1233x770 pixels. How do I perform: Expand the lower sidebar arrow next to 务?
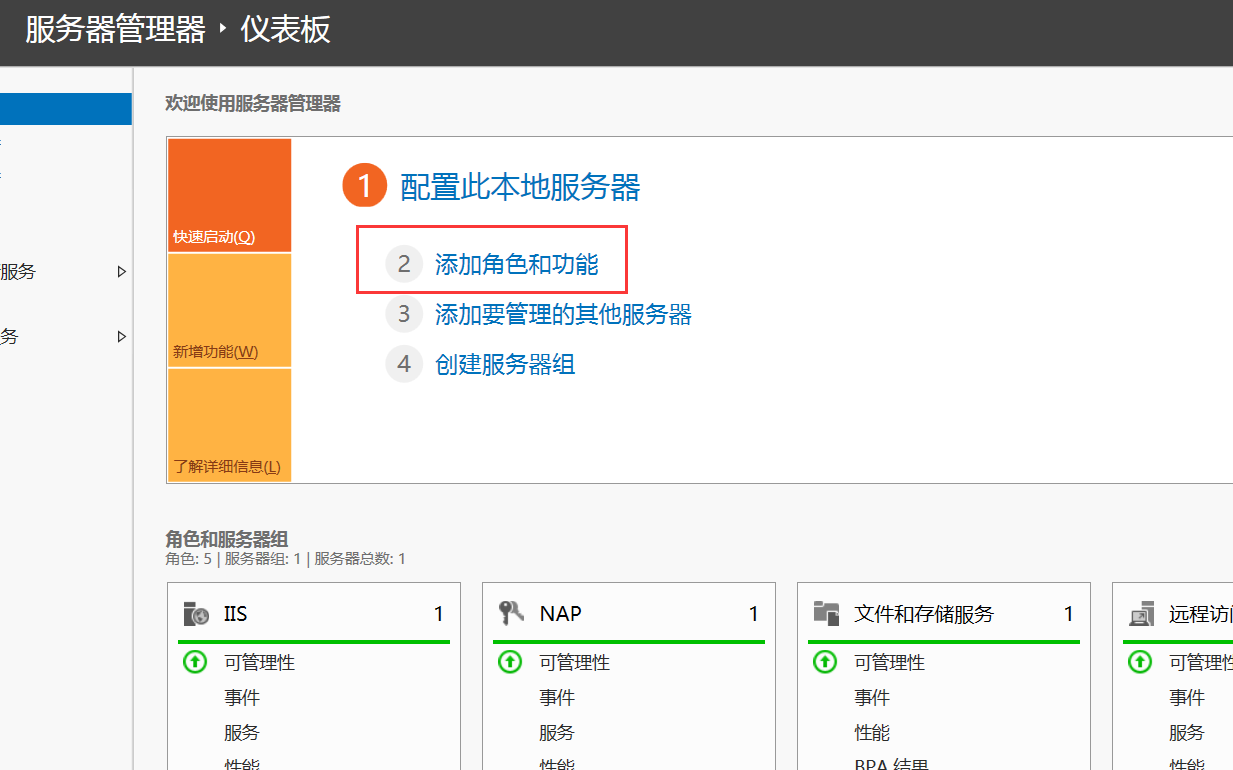(122, 337)
